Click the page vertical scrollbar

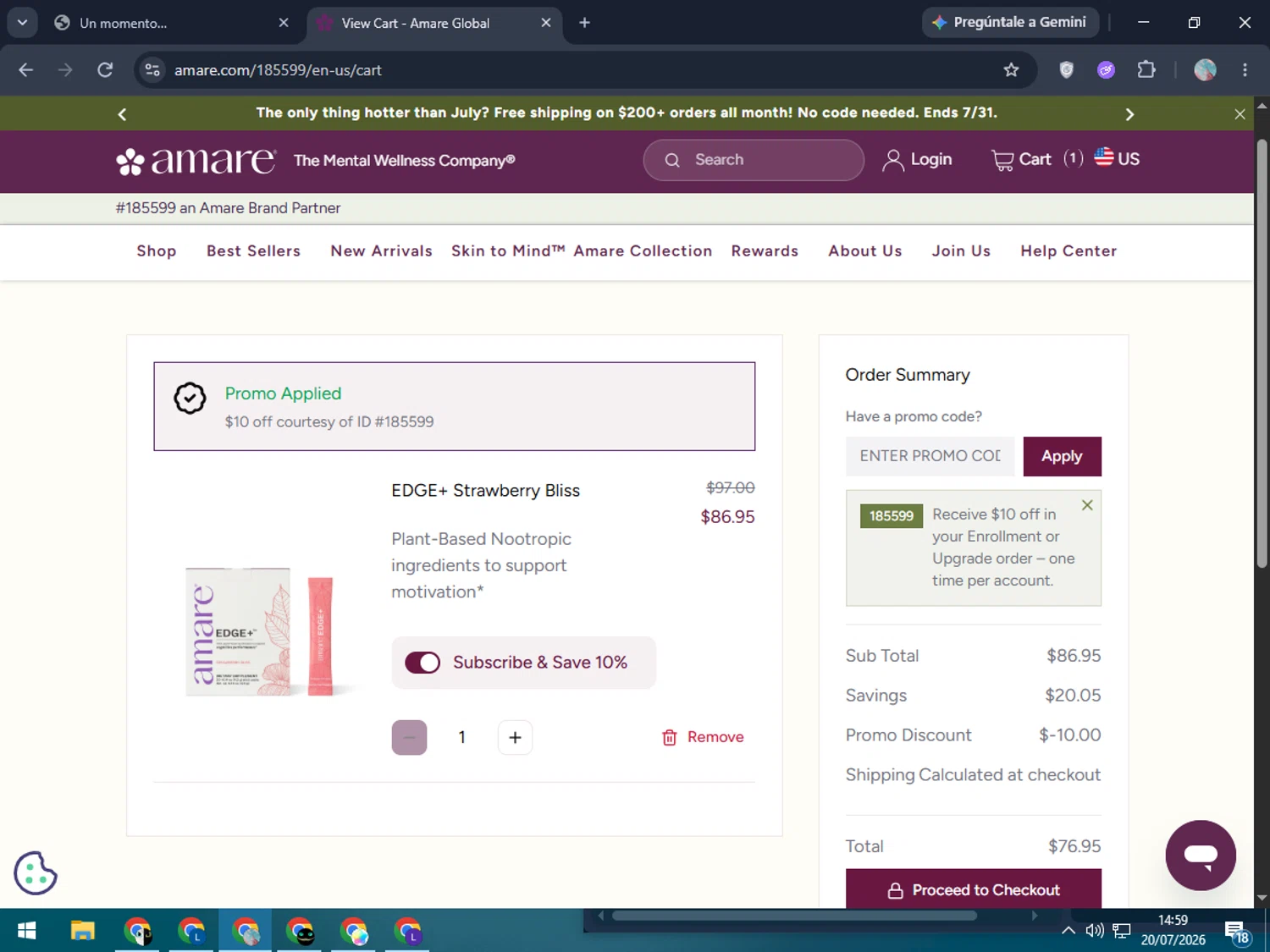click(1262, 353)
